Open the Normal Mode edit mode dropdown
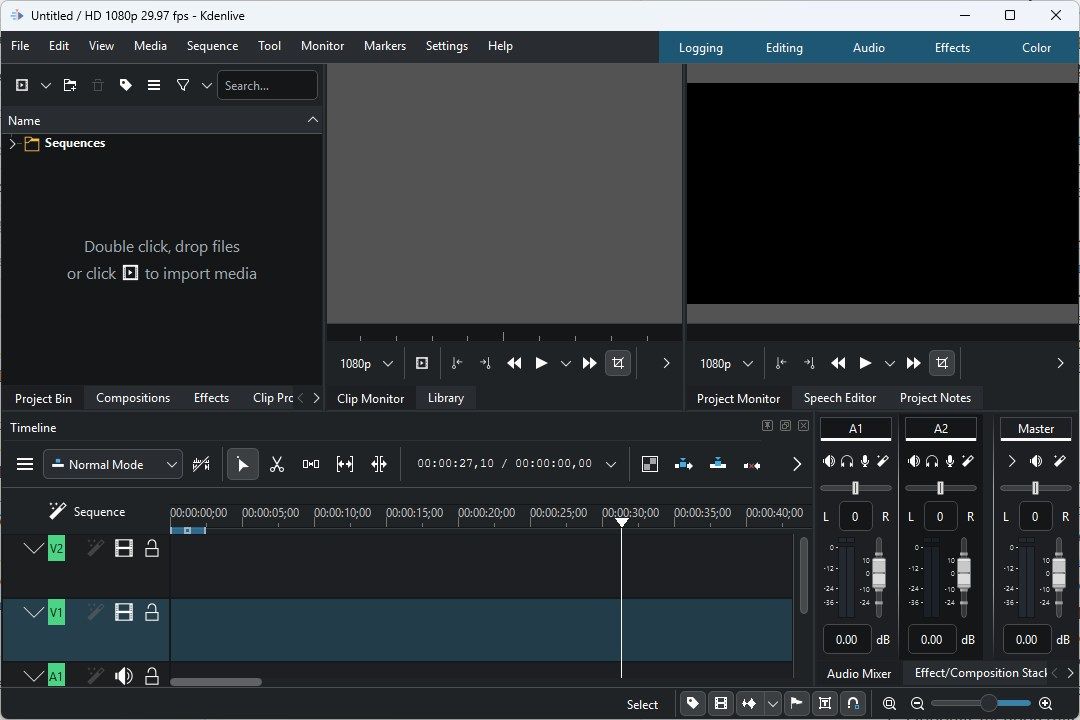1080x720 pixels. [113, 464]
